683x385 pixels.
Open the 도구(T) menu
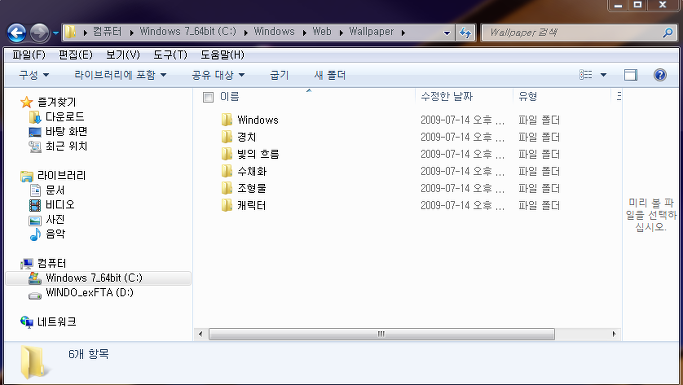pos(170,55)
